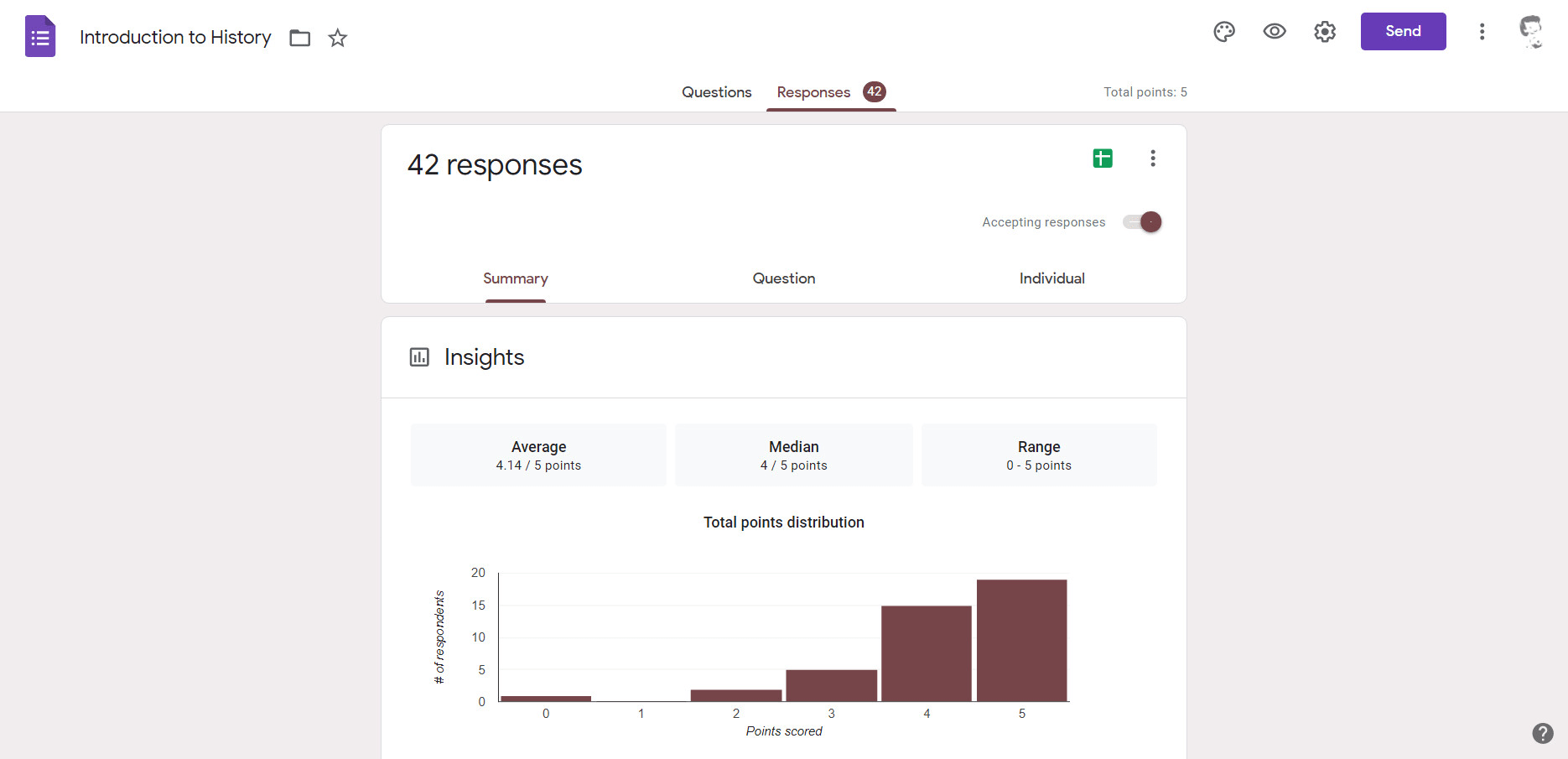Screen dimensions: 1568x759
Task: Open the responses overflow menu
Action: coord(1153,158)
